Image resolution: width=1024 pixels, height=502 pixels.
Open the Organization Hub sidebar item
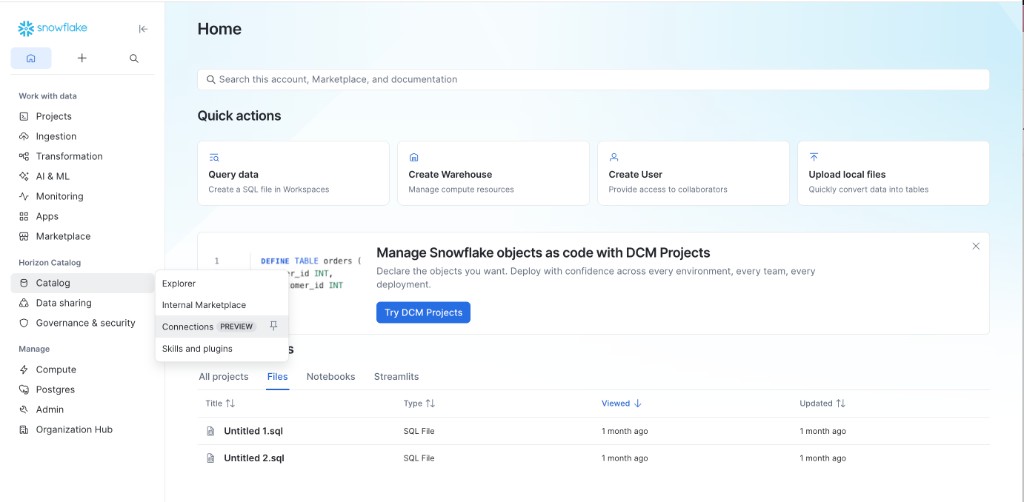[82, 430]
